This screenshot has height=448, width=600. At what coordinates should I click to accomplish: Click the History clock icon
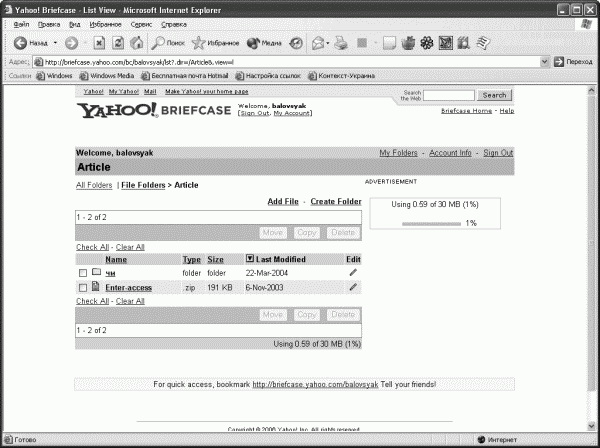pyautogui.click(x=295, y=43)
